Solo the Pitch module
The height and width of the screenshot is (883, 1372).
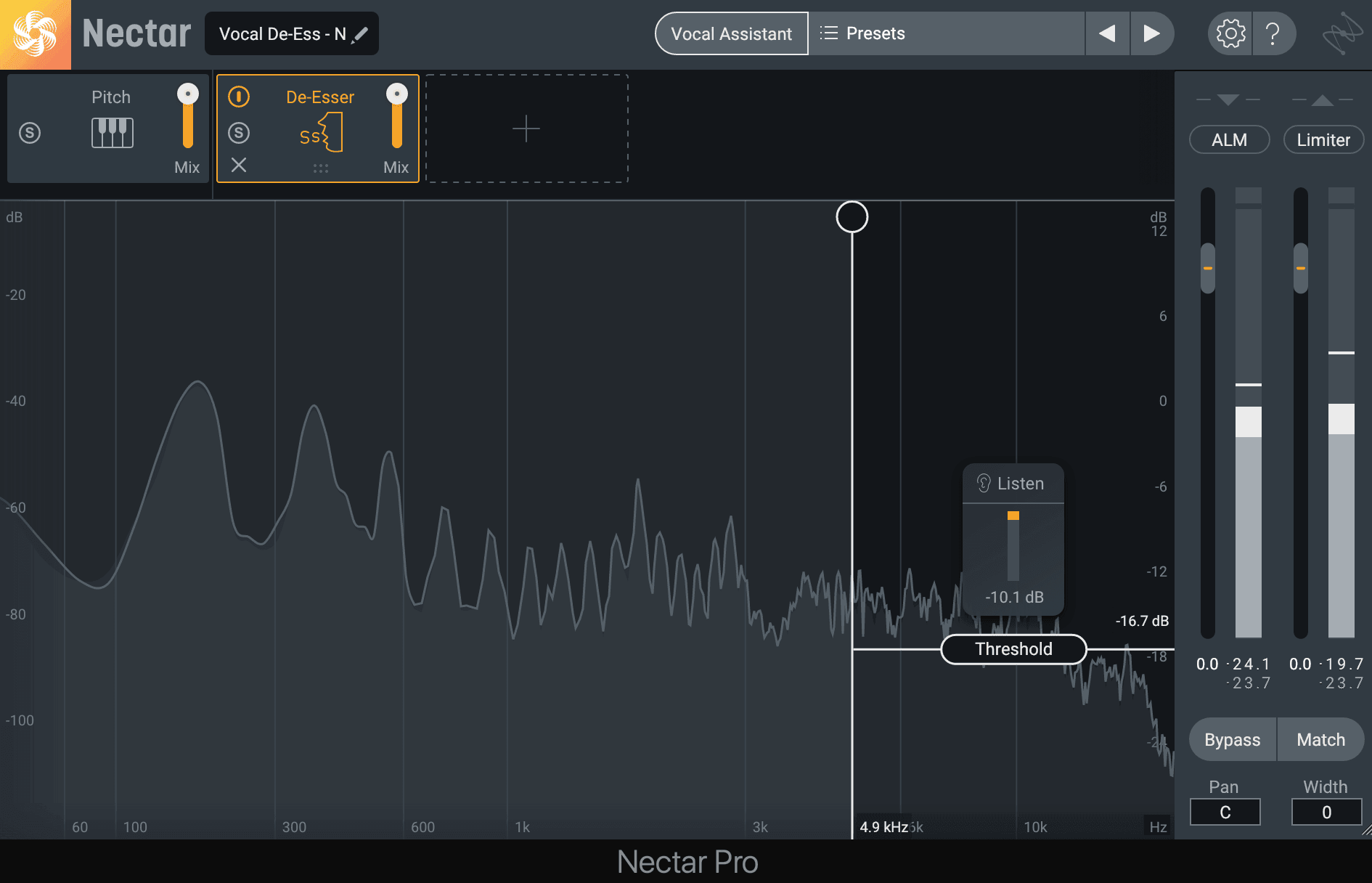(x=30, y=133)
